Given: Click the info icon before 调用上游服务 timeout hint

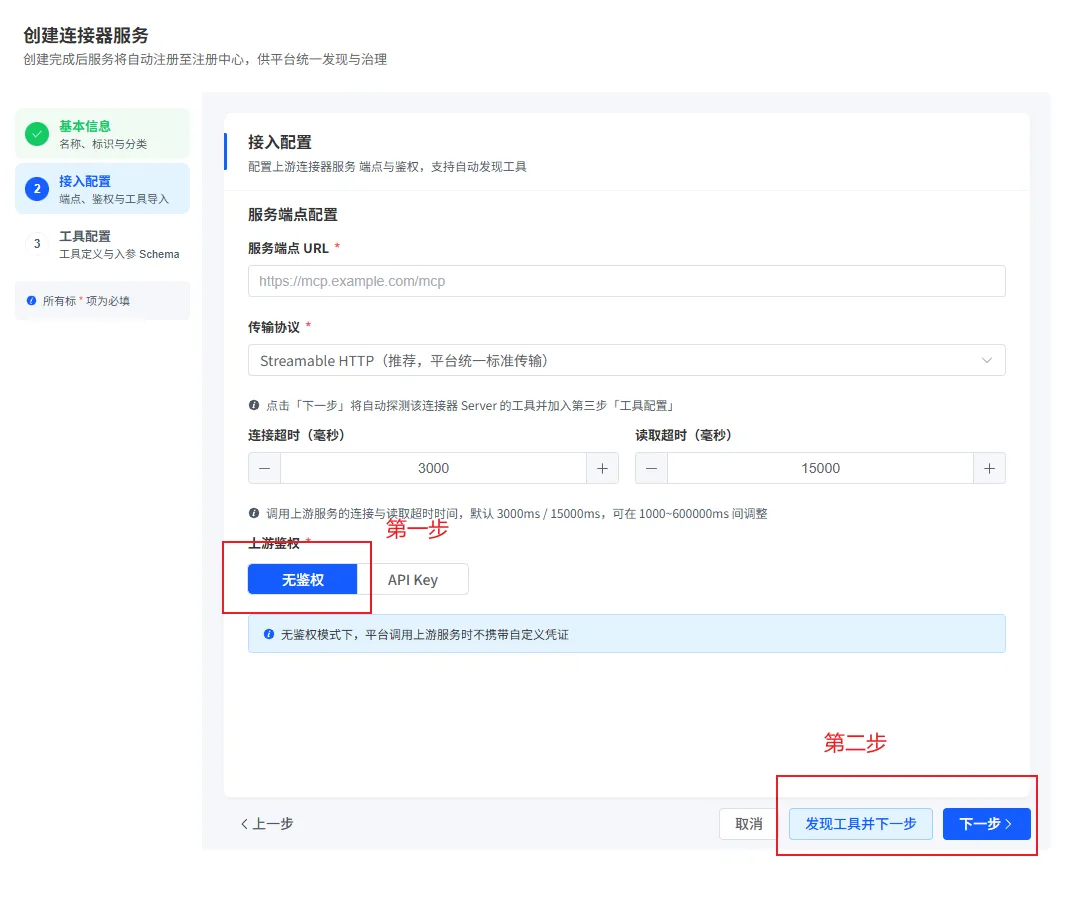Looking at the screenshot, I should (254, 513).
